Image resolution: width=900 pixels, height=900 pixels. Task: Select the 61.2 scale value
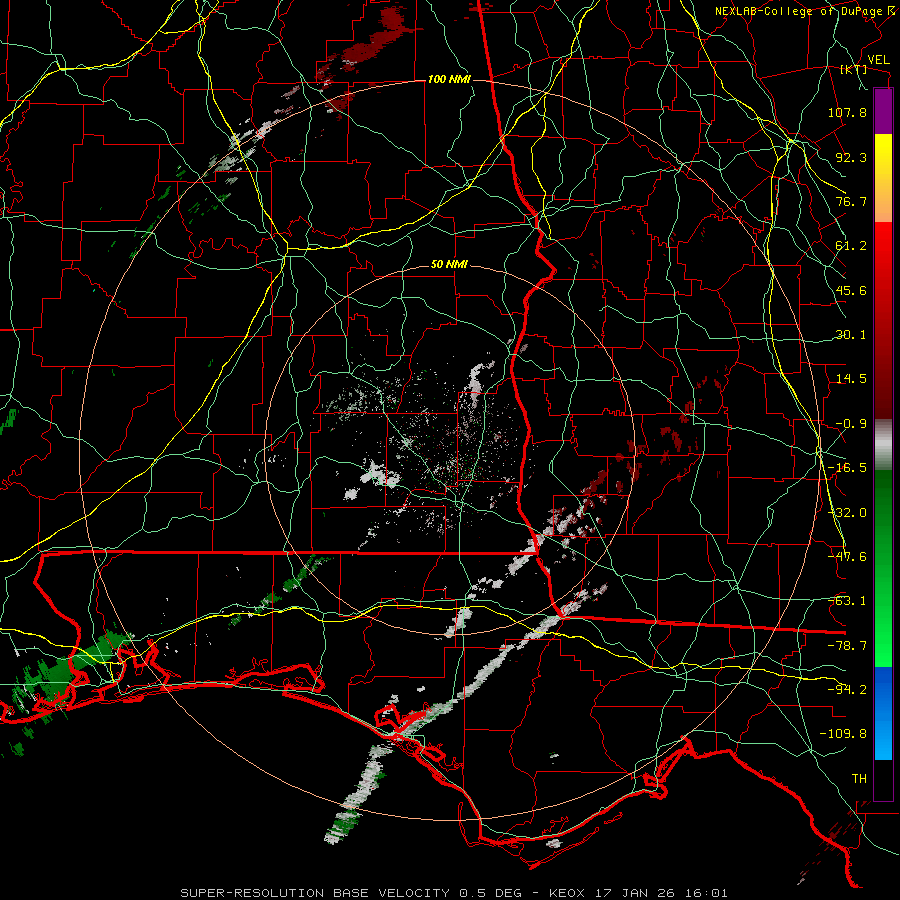pyautogui.click(x=851, y=246)
